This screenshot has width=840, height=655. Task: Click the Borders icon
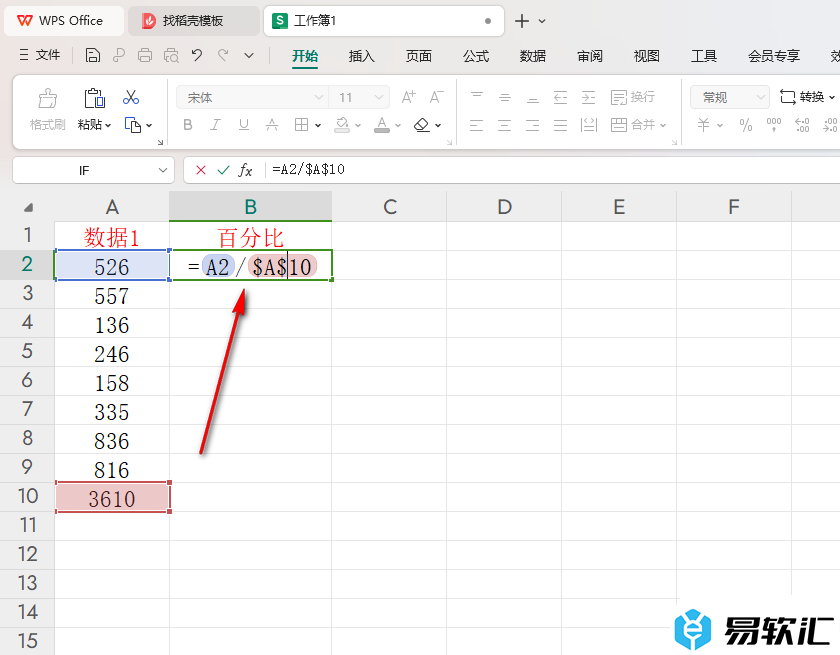[x=300, y=125]
